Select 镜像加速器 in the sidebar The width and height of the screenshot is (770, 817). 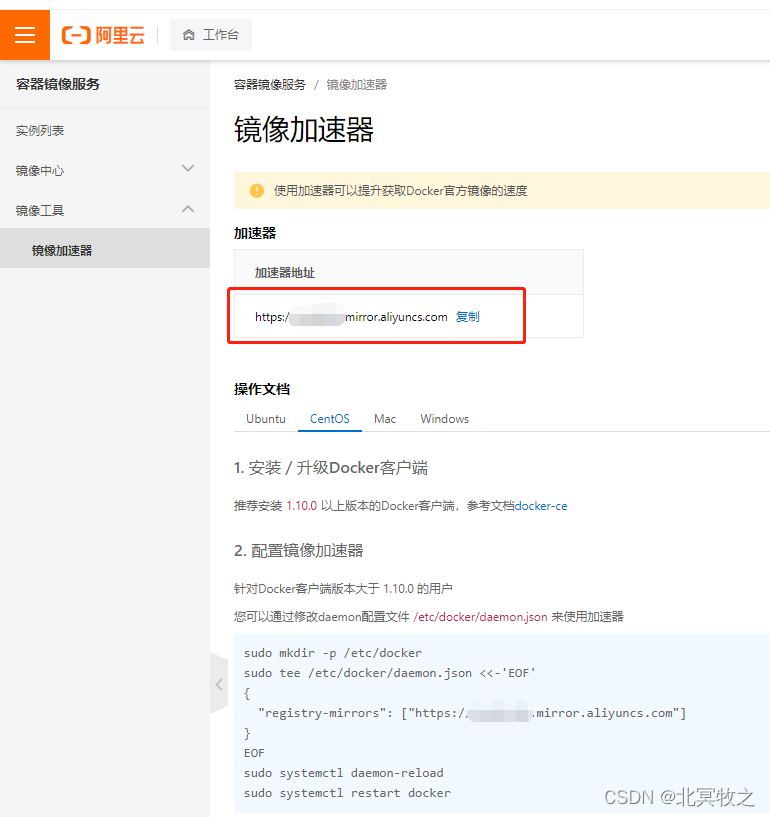105,250
